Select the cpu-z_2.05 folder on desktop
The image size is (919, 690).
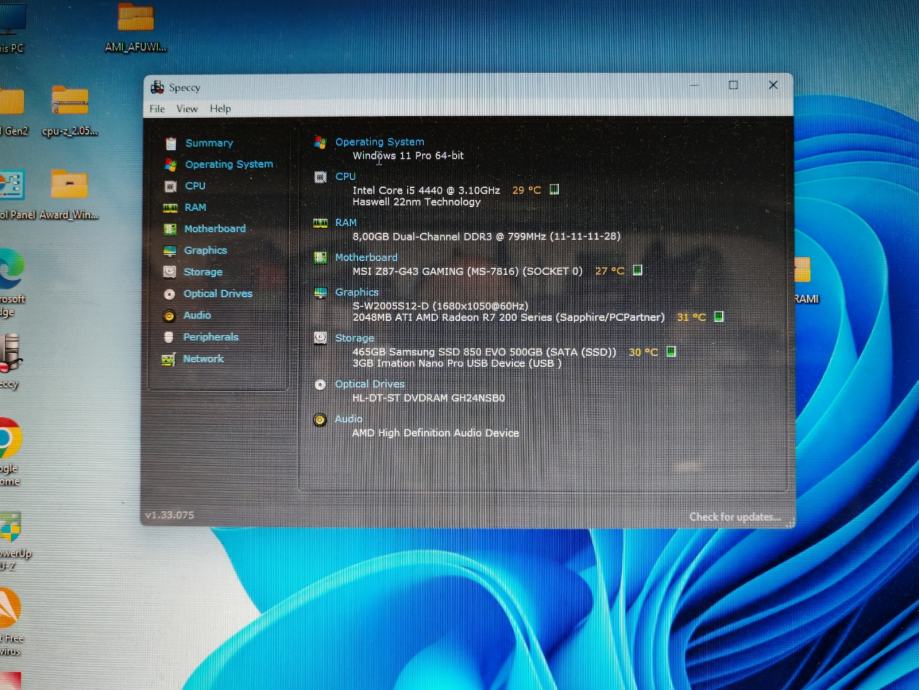click(70, 111)
